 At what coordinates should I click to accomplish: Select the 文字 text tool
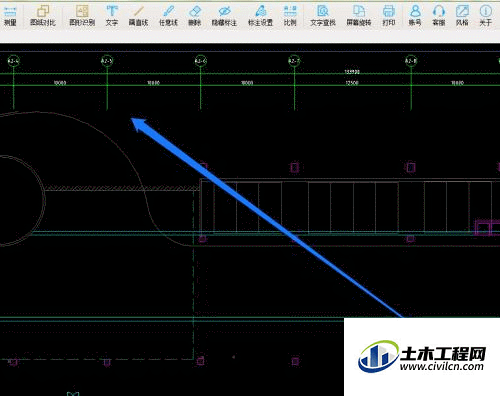(x=112, y=16)
